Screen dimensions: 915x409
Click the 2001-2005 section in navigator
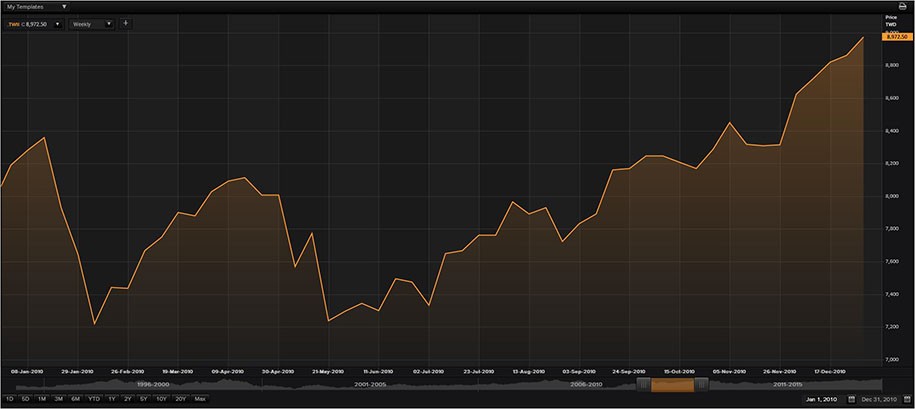(372, 385)
